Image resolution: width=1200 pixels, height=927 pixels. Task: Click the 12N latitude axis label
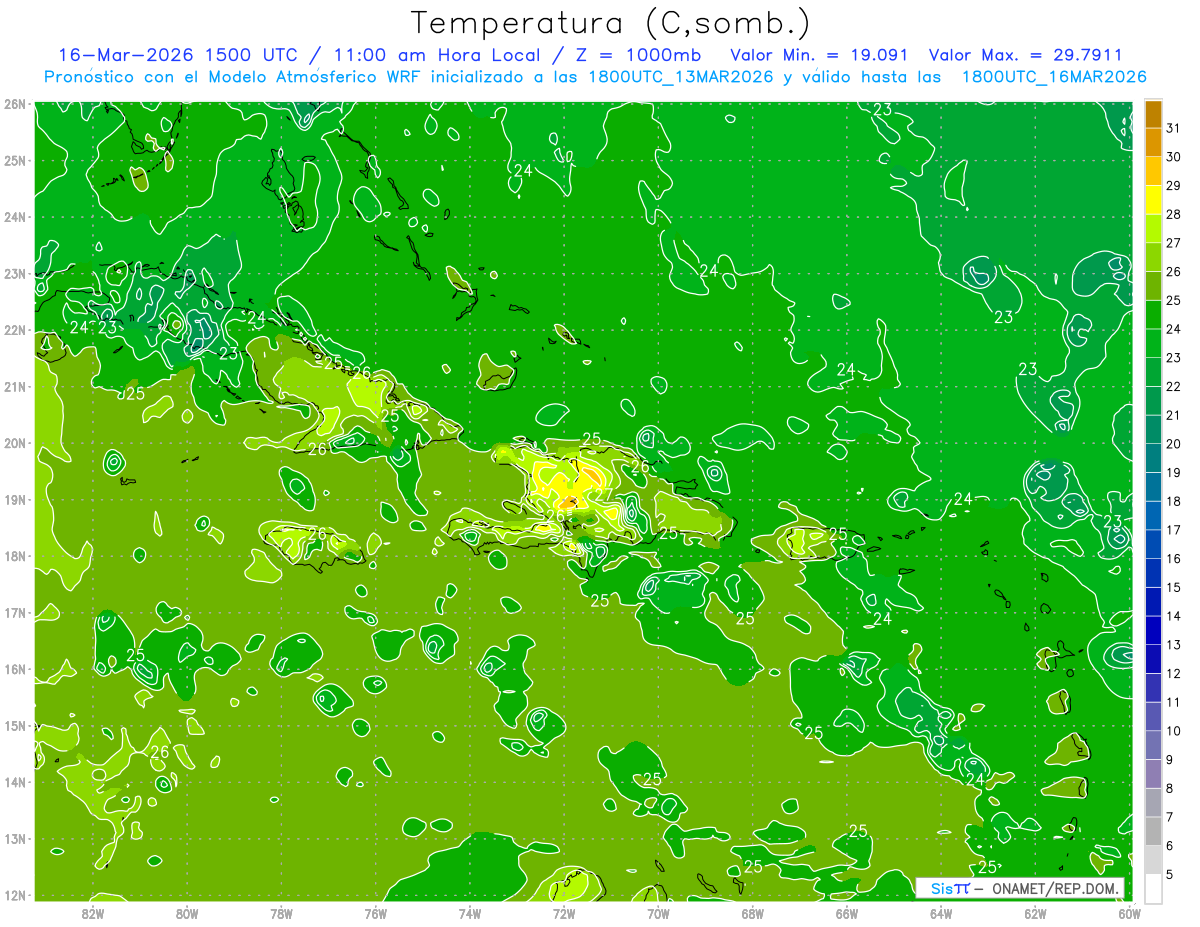click(x=15, y=895)
